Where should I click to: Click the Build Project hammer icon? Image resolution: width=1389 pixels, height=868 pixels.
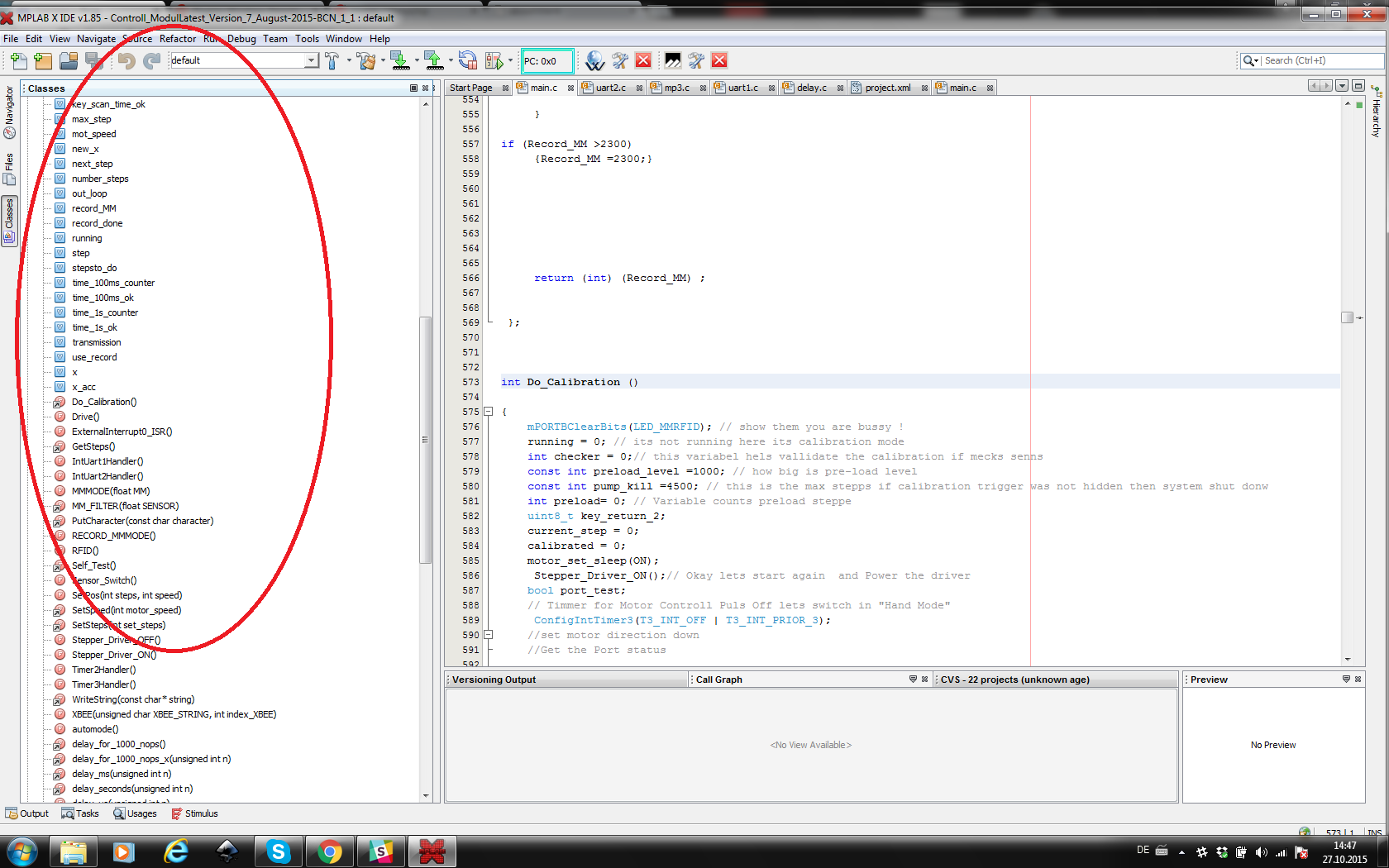pyautogui.click(x=332, y=60)
